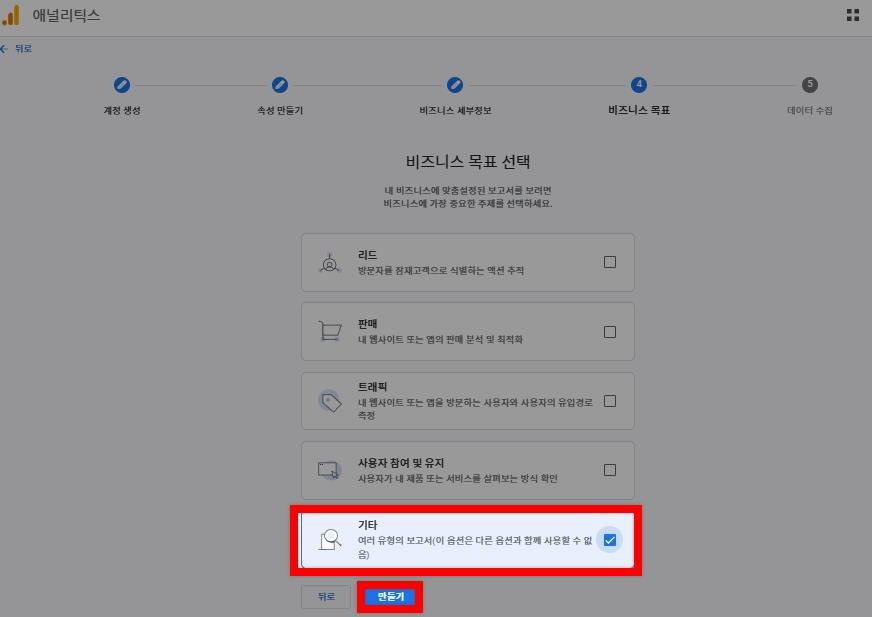872x617 pixels.
Task: Check the 트래픽 checkbox
Action: coord(610,401)
